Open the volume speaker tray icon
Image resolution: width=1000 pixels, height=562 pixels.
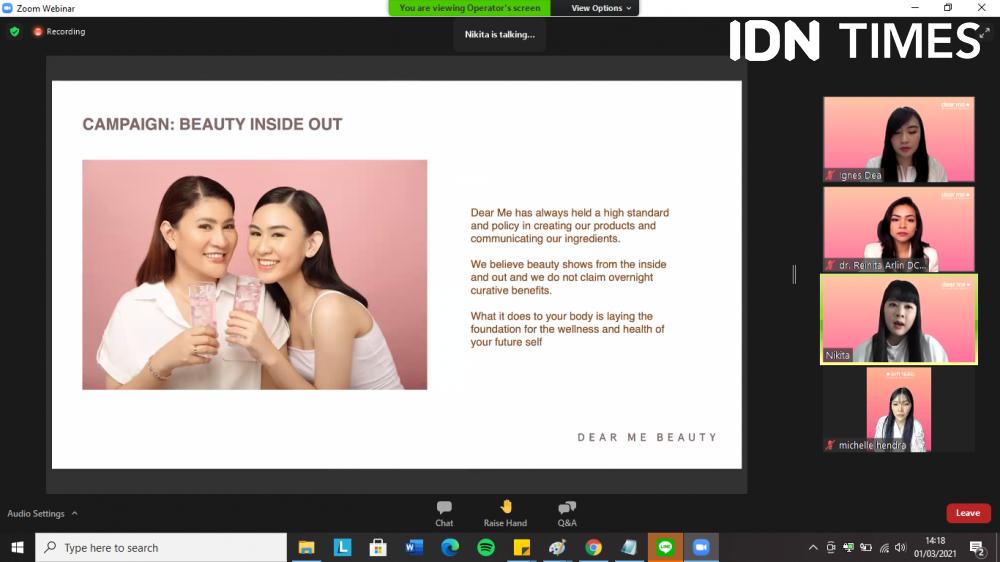coord(901,547)
